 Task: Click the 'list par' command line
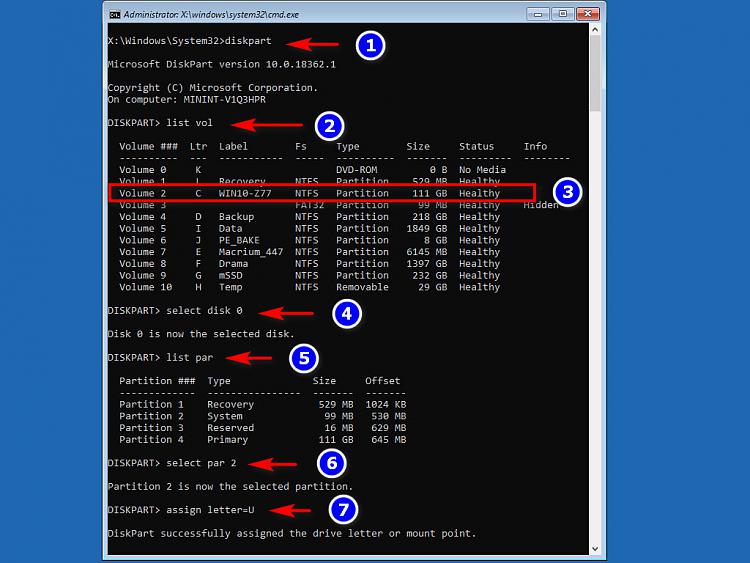(x=160, y=357)
